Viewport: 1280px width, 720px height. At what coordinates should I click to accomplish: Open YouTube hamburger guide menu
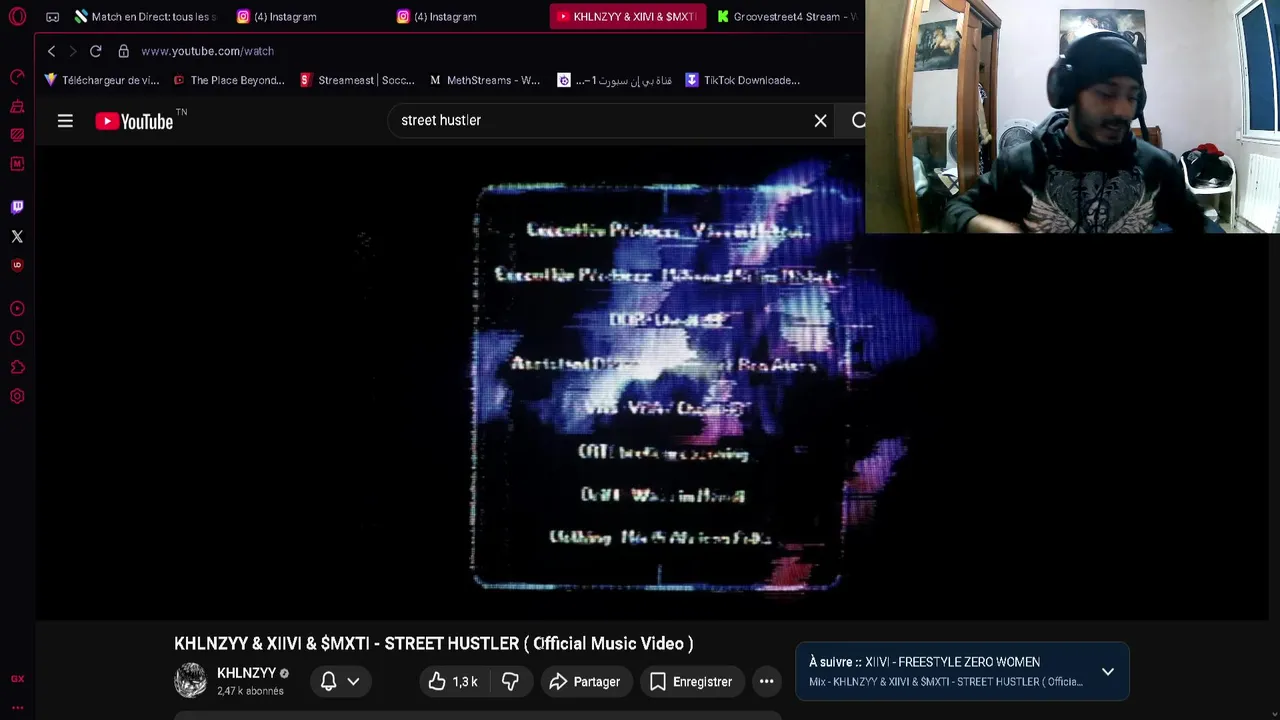(65, 121)
